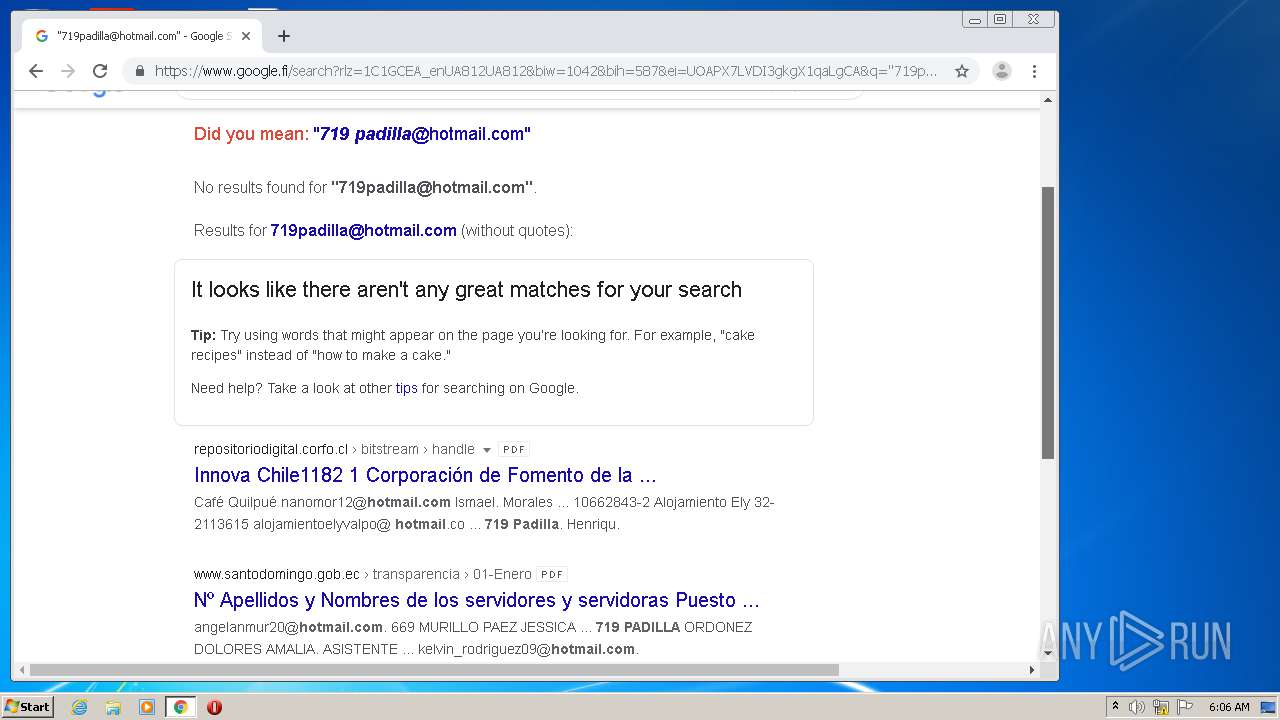Click the PDF badge on santodomingo.gob.ec result
Screen dimensions: 1280x720
(552, 575)
